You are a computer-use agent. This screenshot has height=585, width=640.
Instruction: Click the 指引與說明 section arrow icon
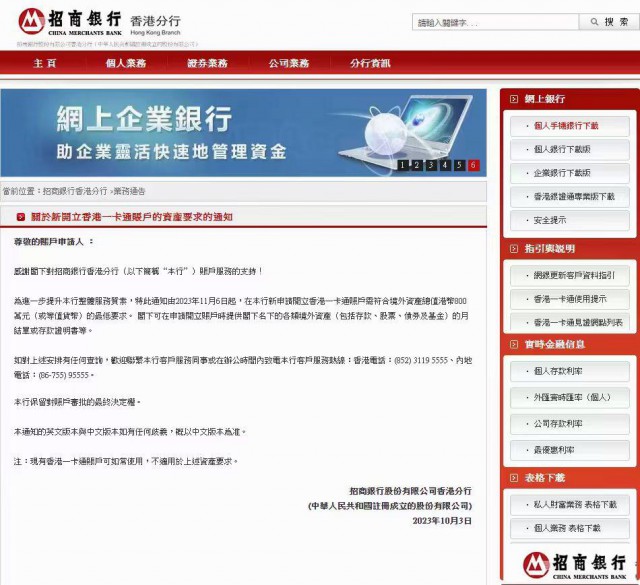(x=514, y=248)
